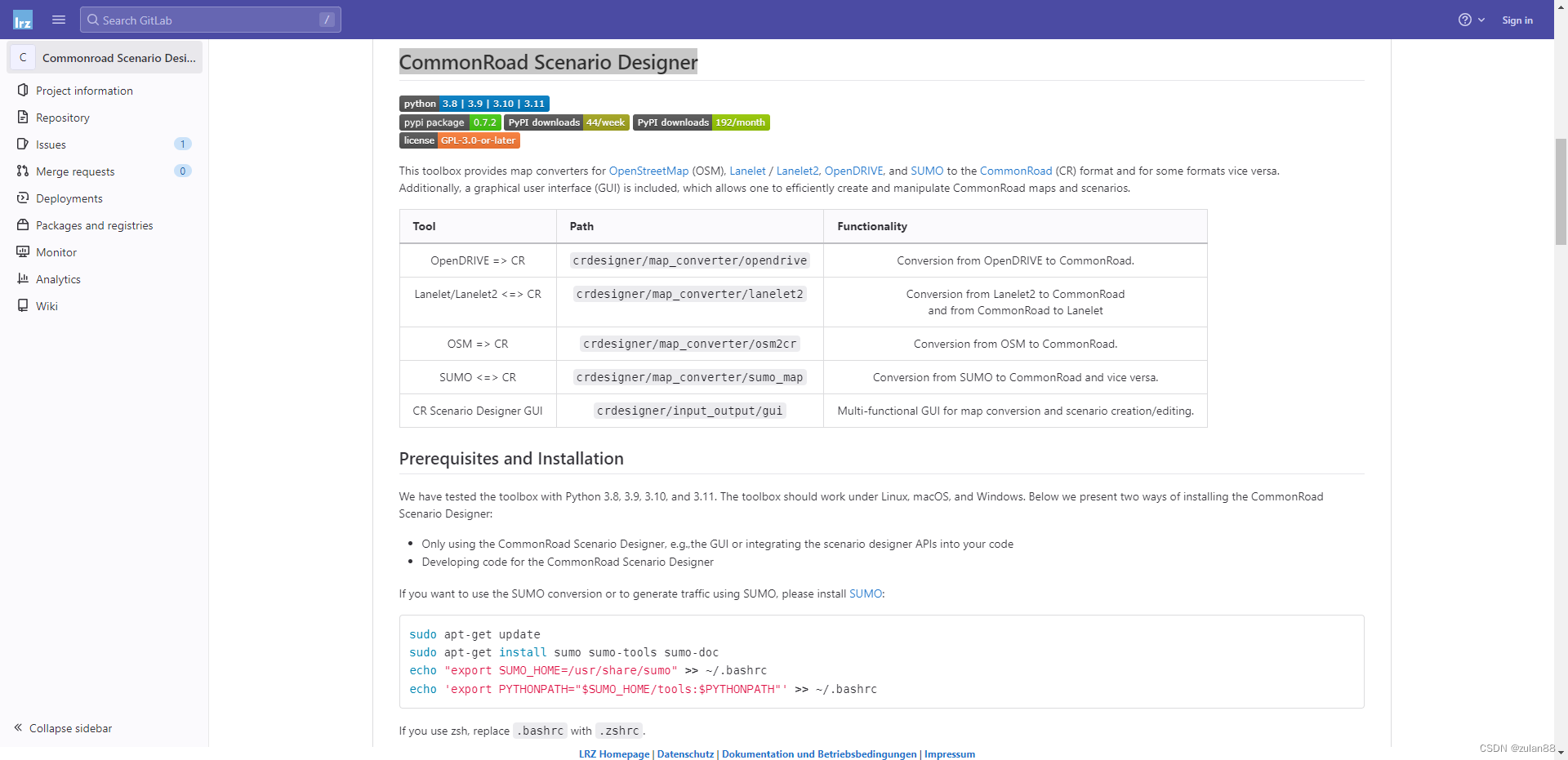Open Repository from the sidebar
The image size is (1568, 760).
click(63, 117)
